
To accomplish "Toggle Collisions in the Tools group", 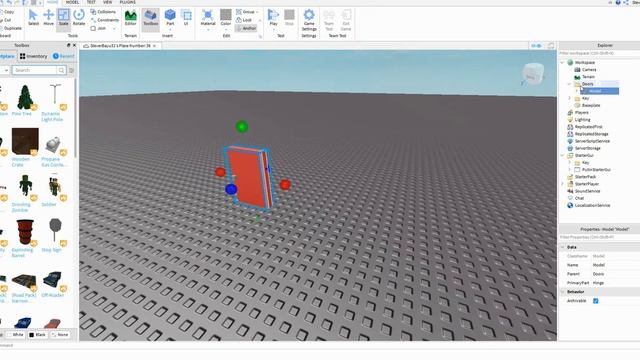I will point(104,12).
